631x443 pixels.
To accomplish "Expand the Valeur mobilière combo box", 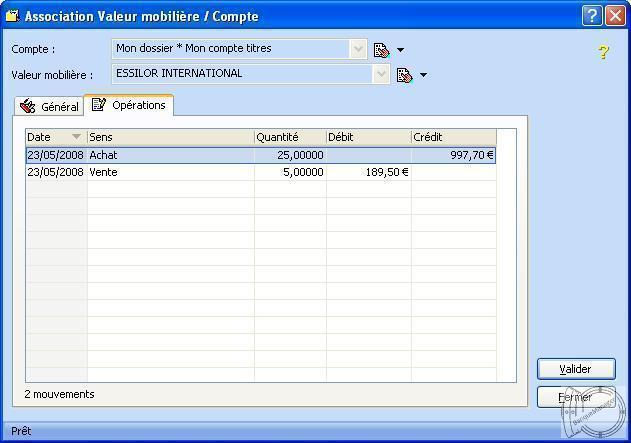I will pos(381,74).
